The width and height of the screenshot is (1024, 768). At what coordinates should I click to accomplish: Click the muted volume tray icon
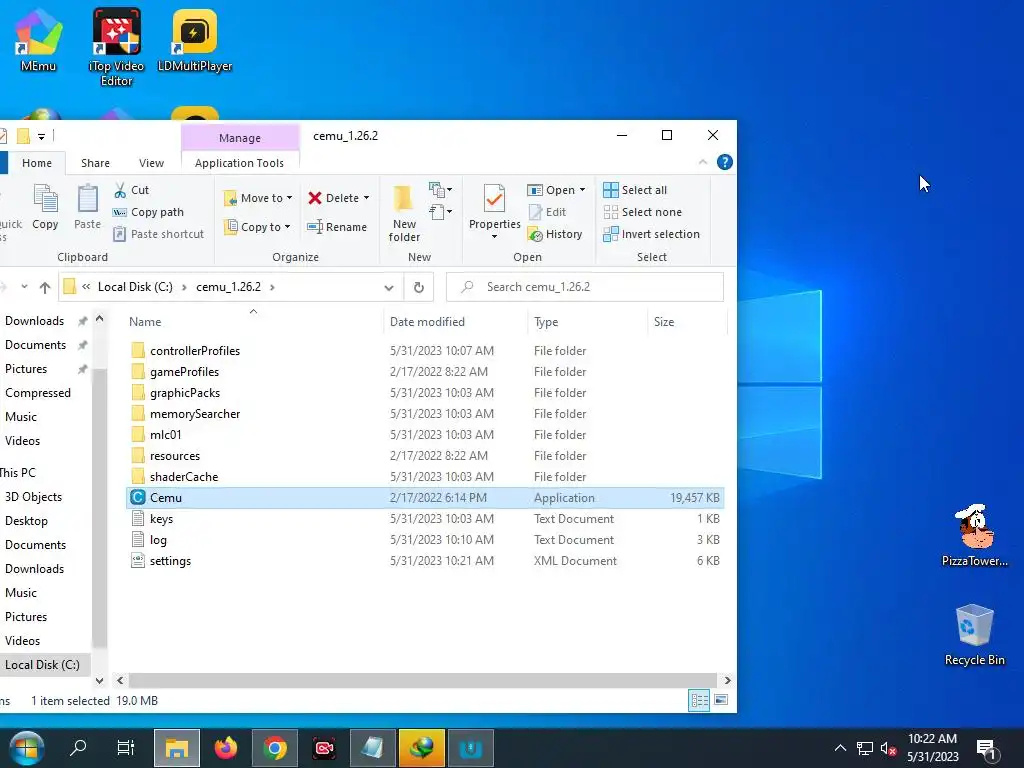888,748
